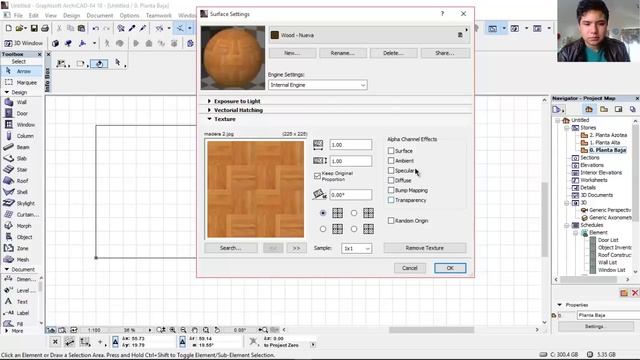Viewport: 640px width, 360px height.
Task: Select the Zone tool
Action: pos(21,248)
